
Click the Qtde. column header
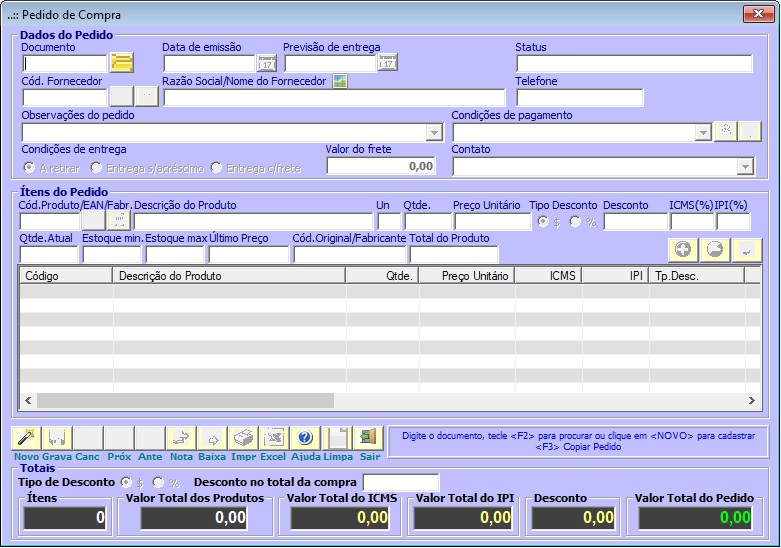(383, 275)
